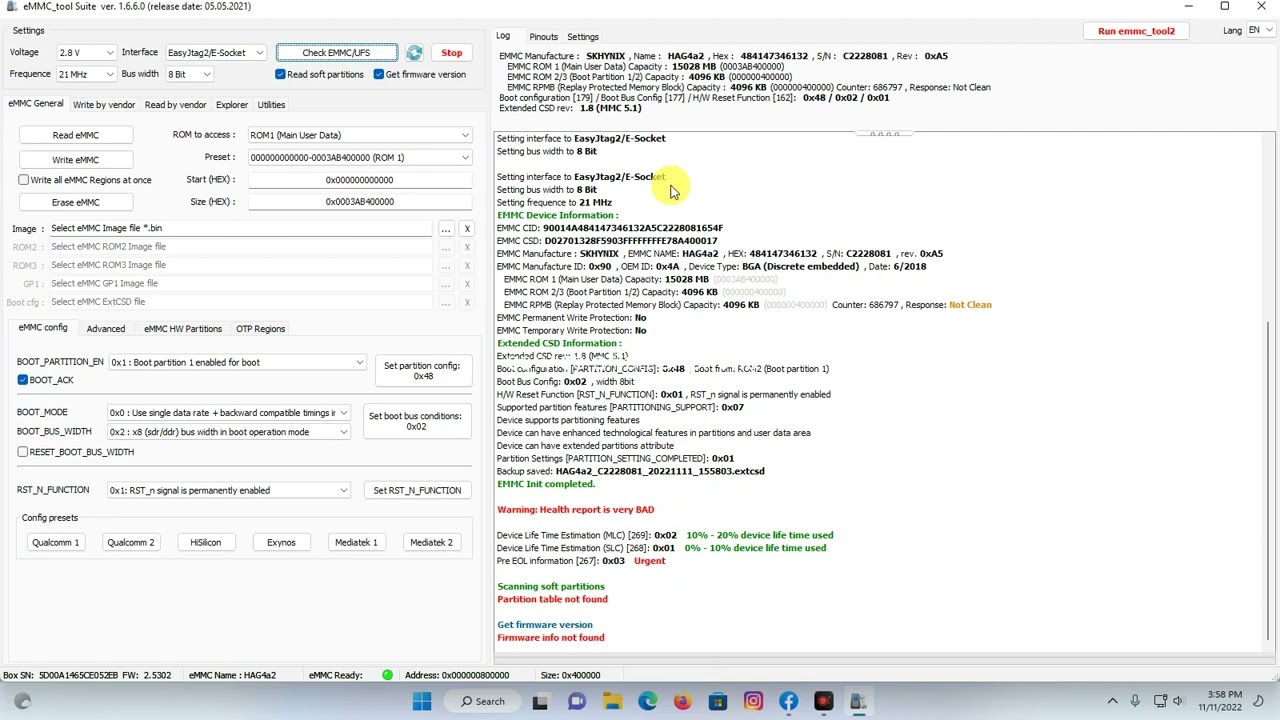Show hidden system tray icons

[1112, 701]
